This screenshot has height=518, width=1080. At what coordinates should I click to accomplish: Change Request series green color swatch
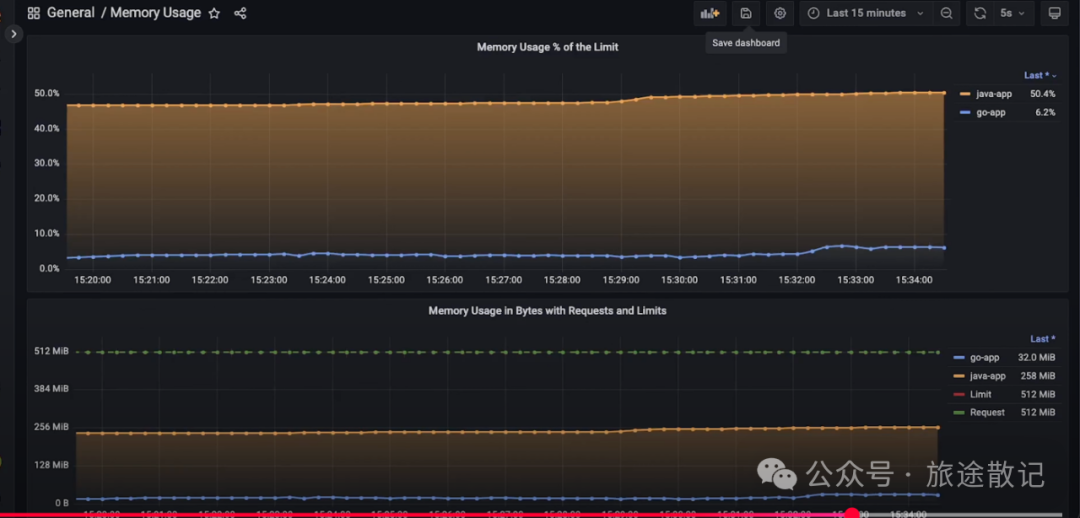[x=959, y=413]
